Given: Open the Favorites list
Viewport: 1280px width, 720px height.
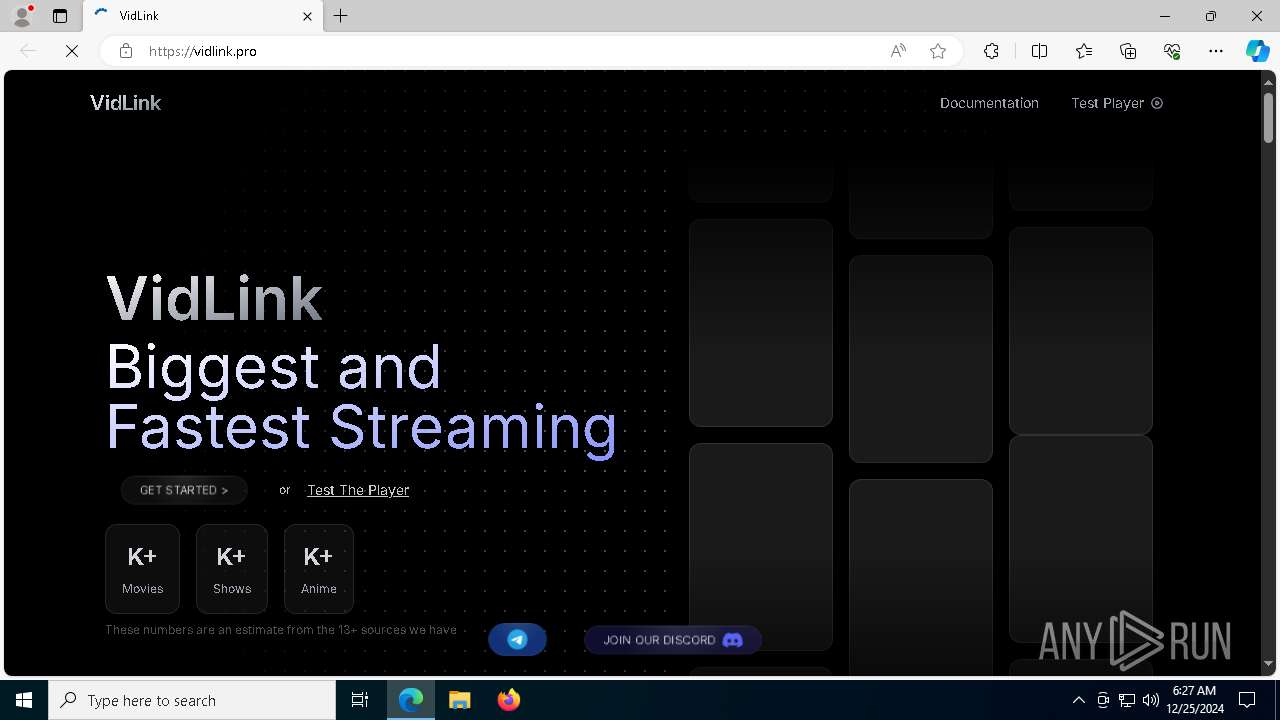Looking at the screenshot, I should pos(1084,51).
